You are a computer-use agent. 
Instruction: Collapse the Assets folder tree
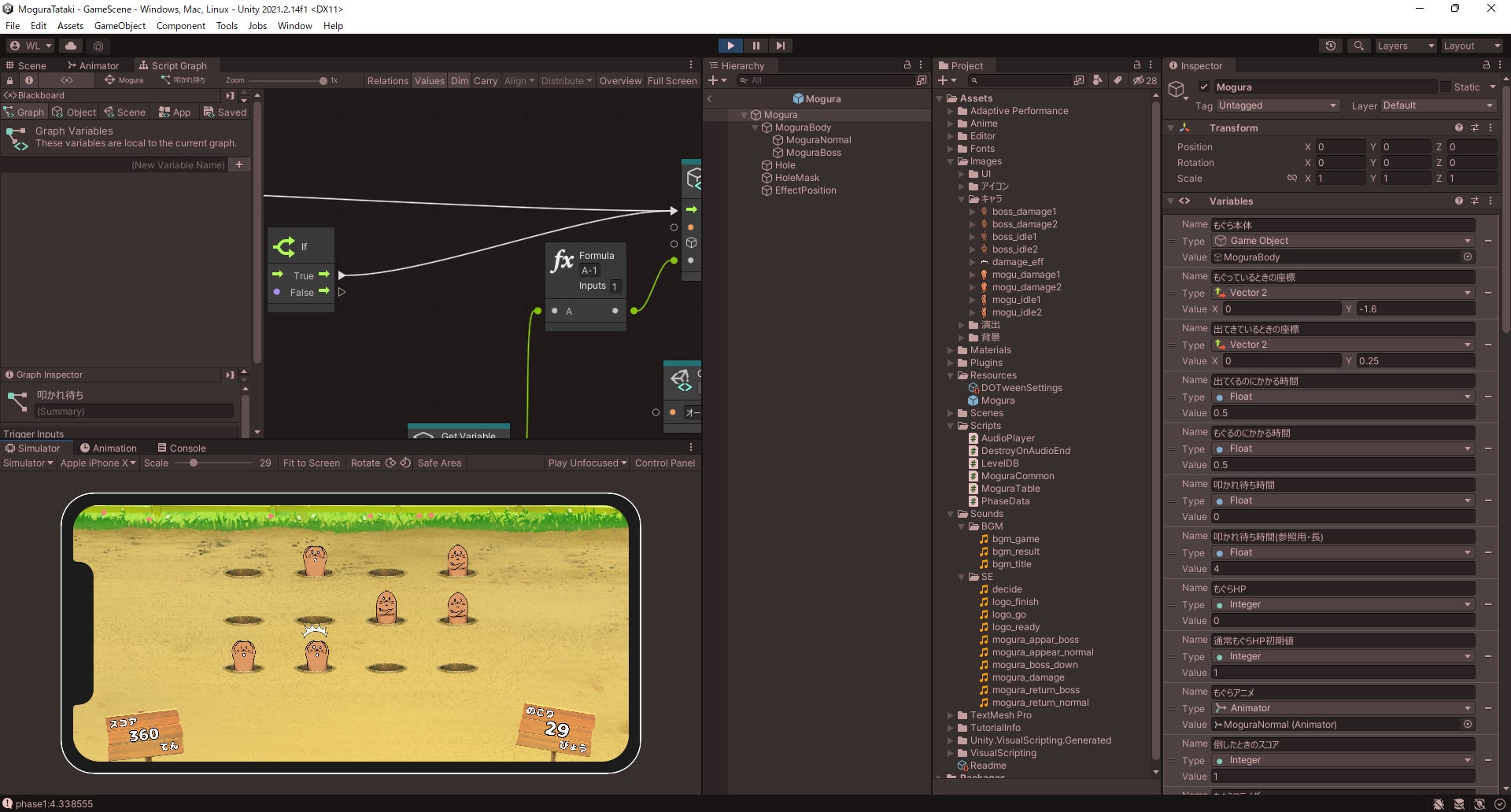[940, 98]
